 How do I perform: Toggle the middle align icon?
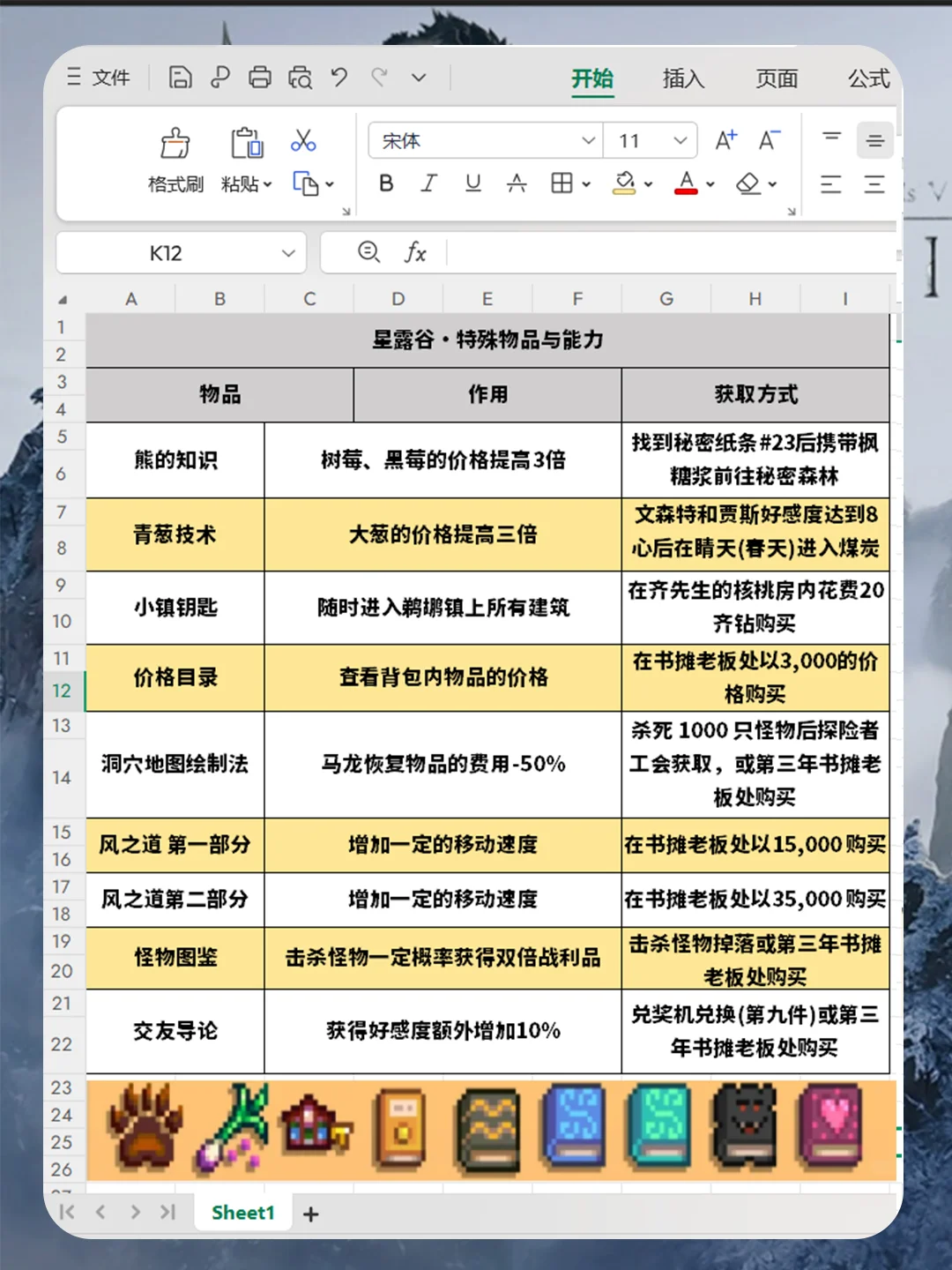874,140
